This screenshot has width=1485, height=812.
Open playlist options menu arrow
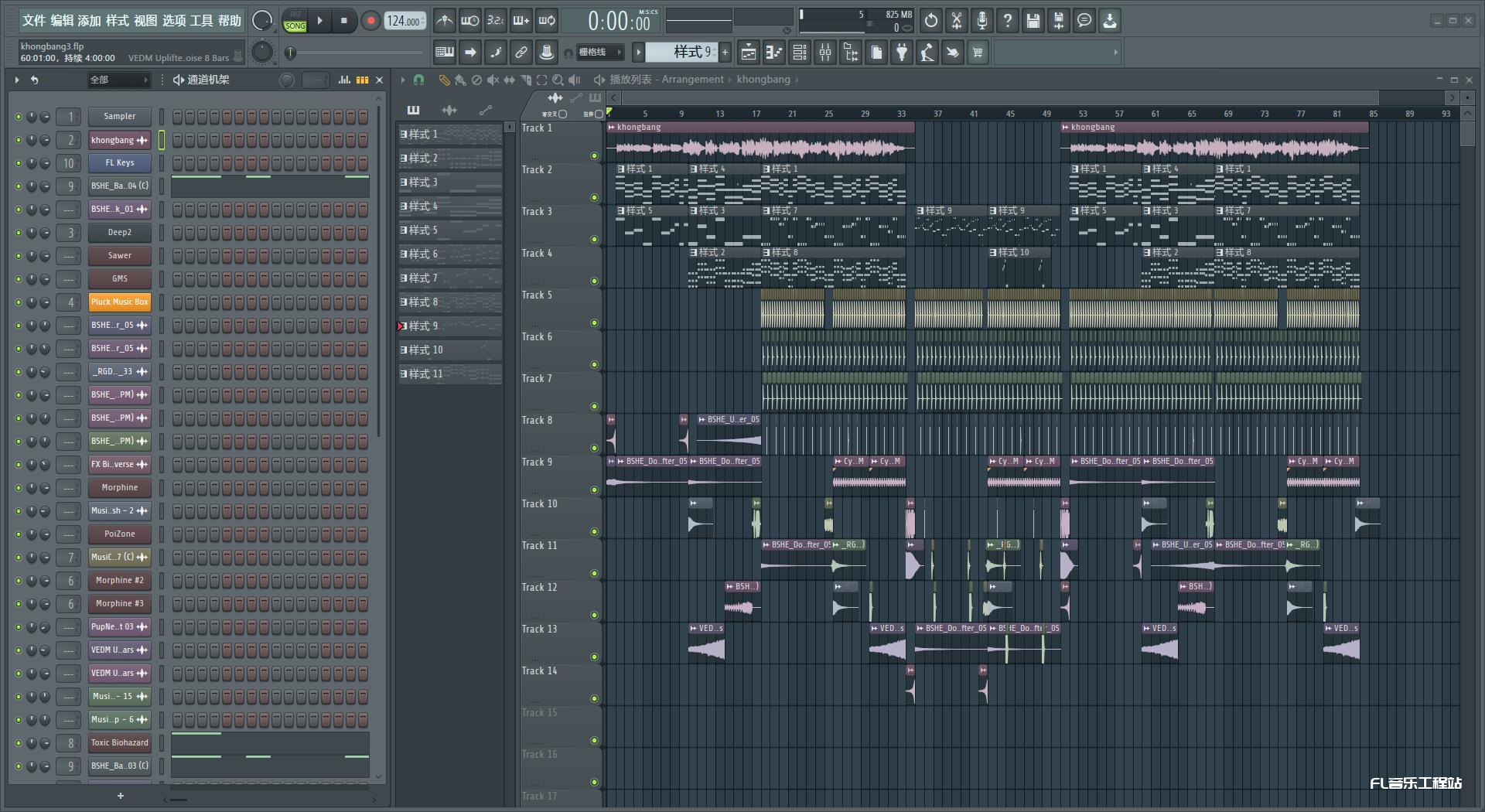[403, 80]
